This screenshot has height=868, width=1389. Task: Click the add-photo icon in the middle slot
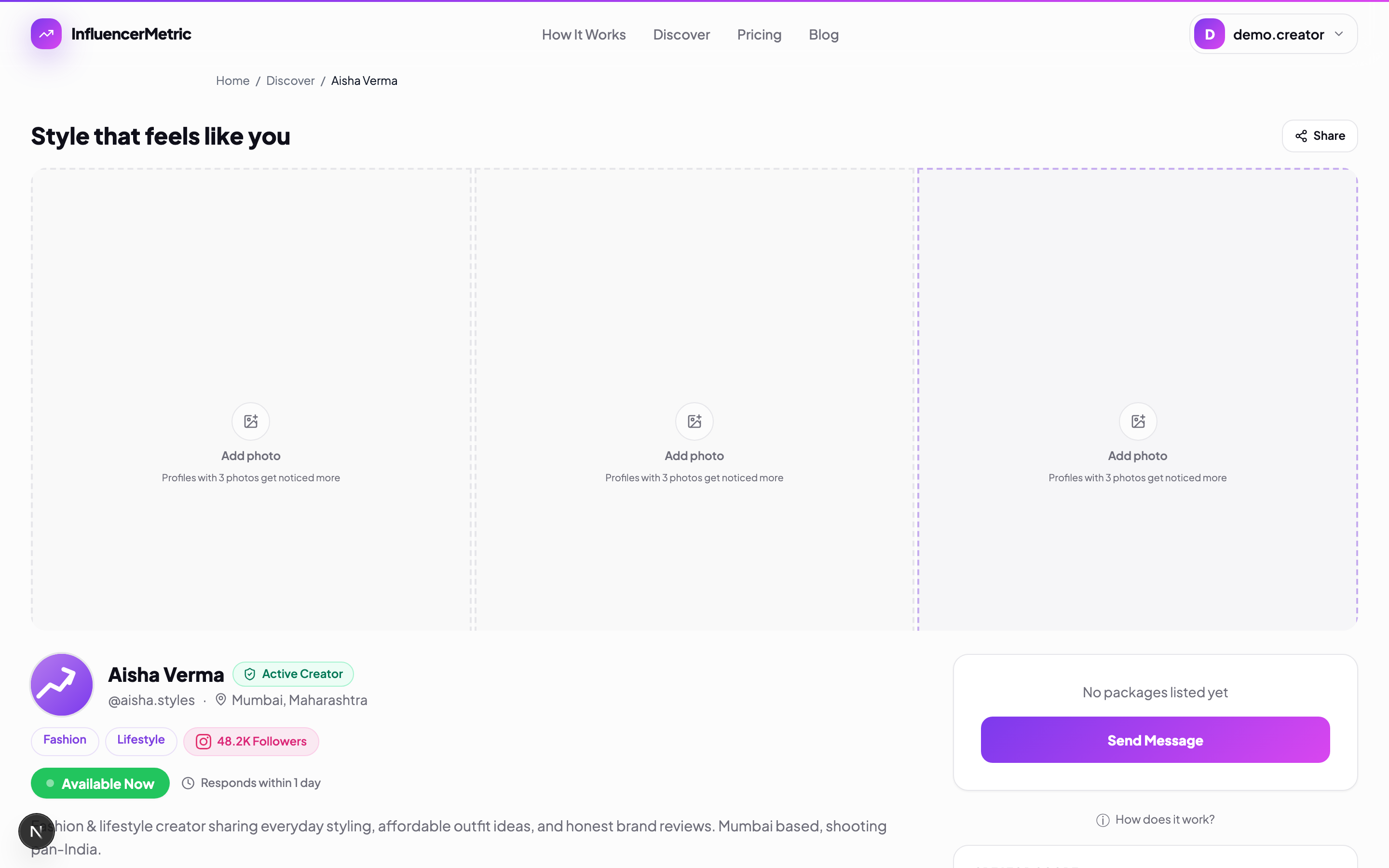(694, 421)
